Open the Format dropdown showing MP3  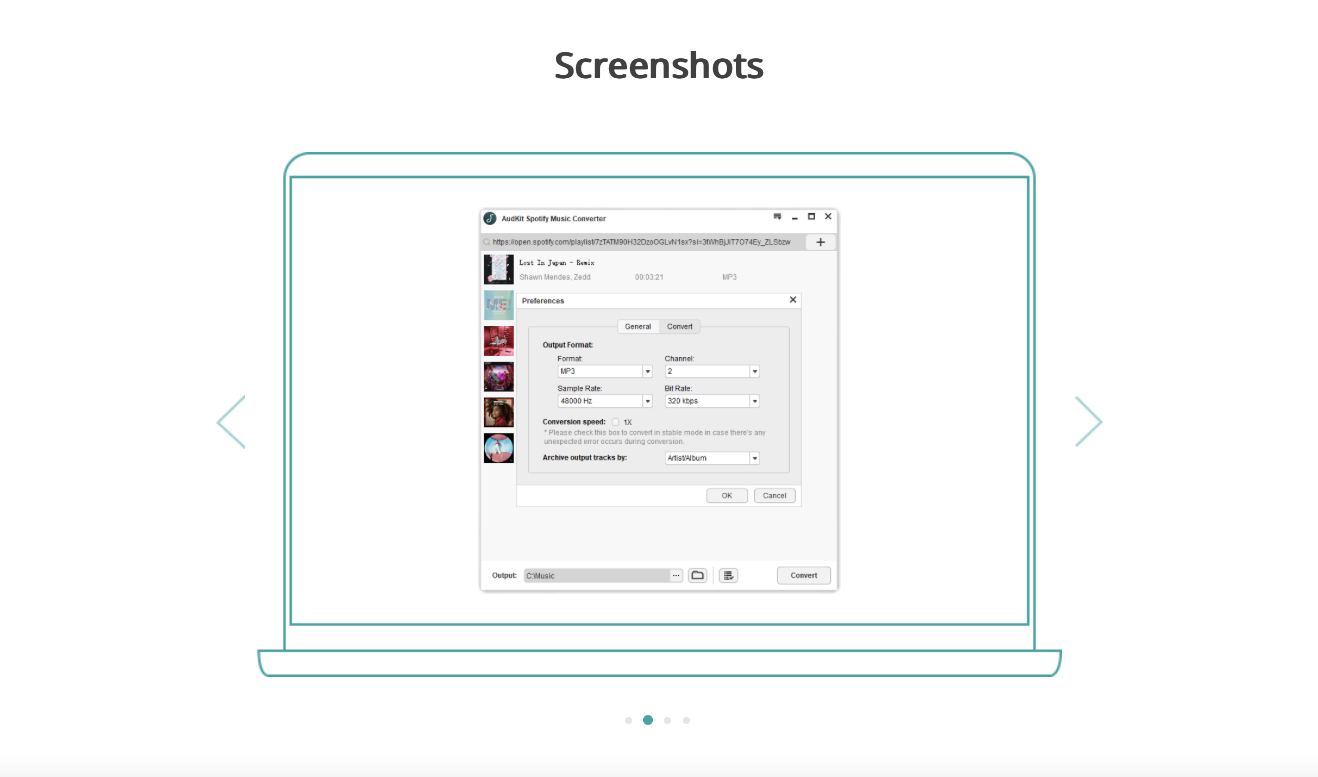605,371
